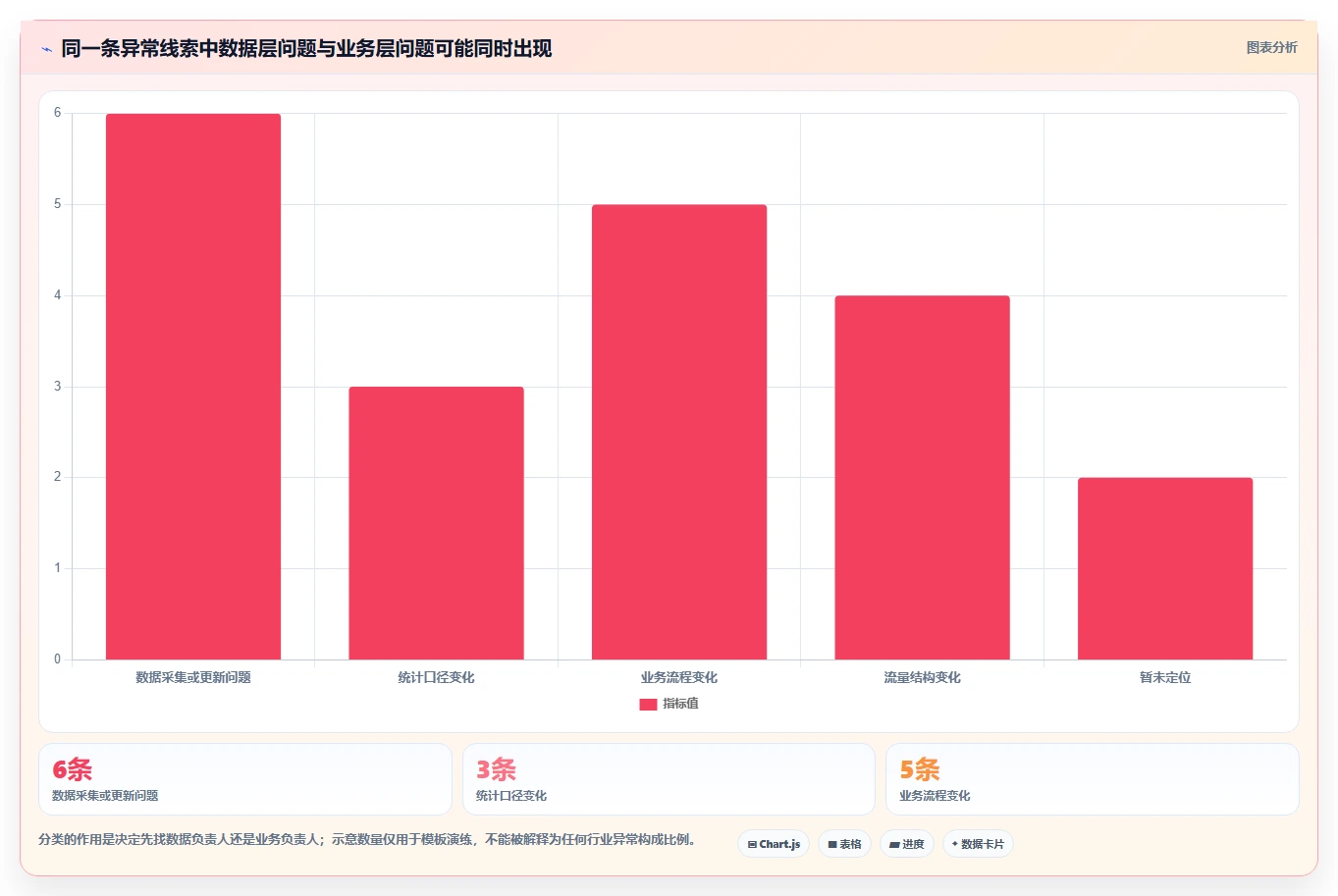Screen dimensions: 1338x896
Task: Select the 数据卡片 chip
Action: point(978,844)
